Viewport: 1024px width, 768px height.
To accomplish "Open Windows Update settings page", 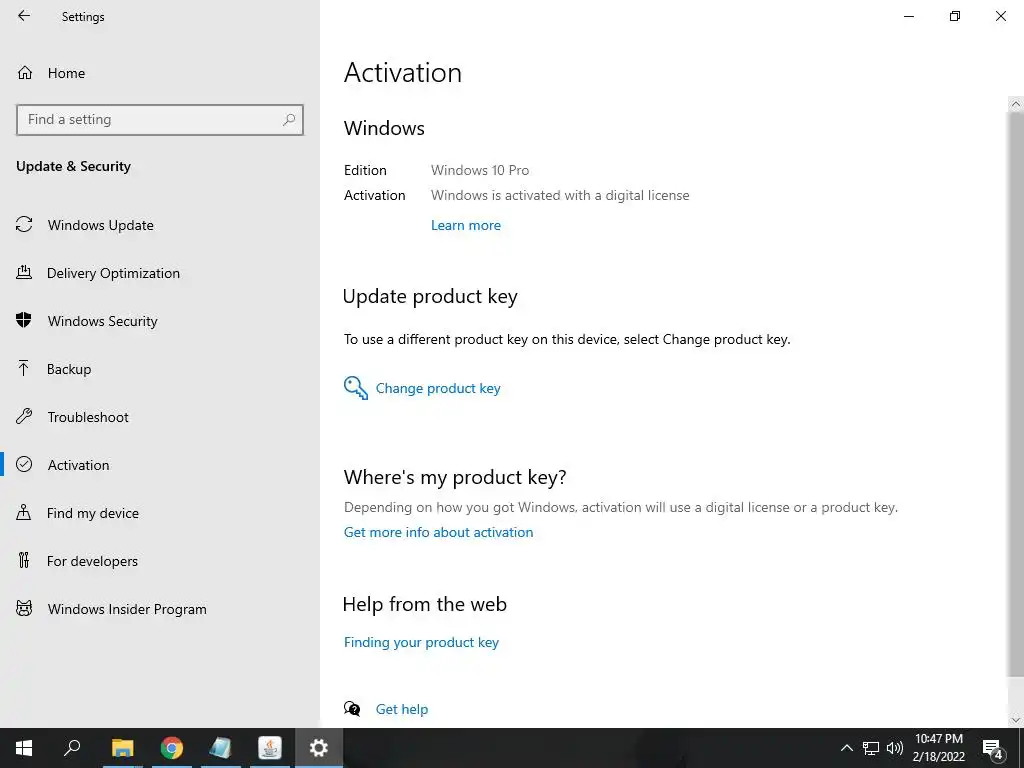I will [100, 225].
